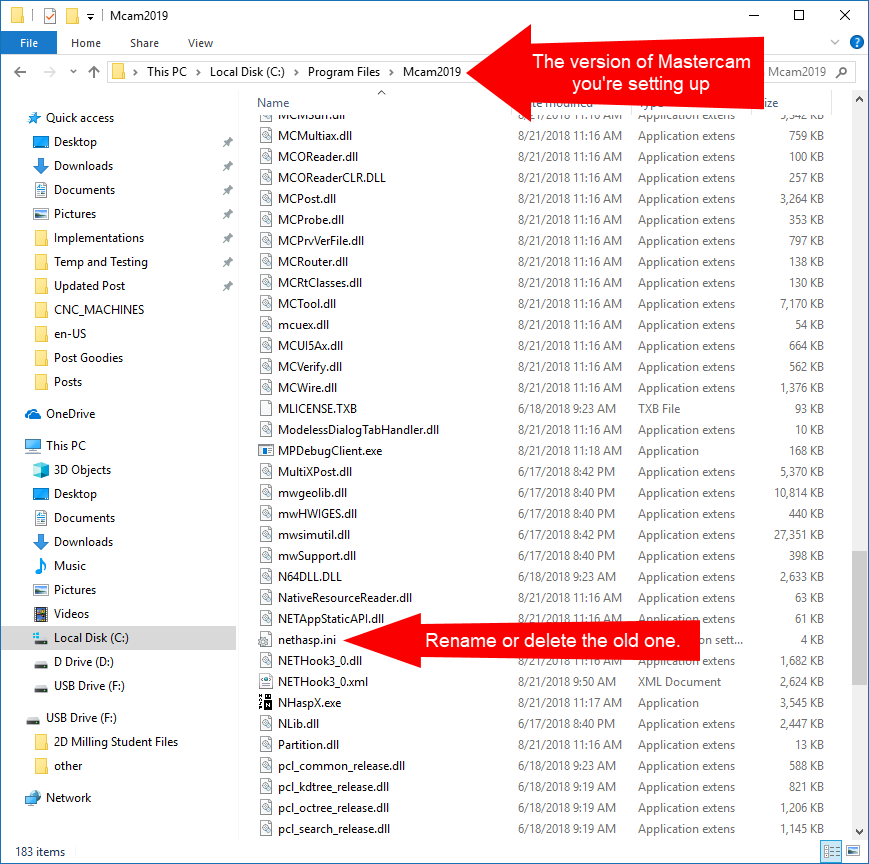
Task: Click the Partition.dll file icon
Action: 266,745
